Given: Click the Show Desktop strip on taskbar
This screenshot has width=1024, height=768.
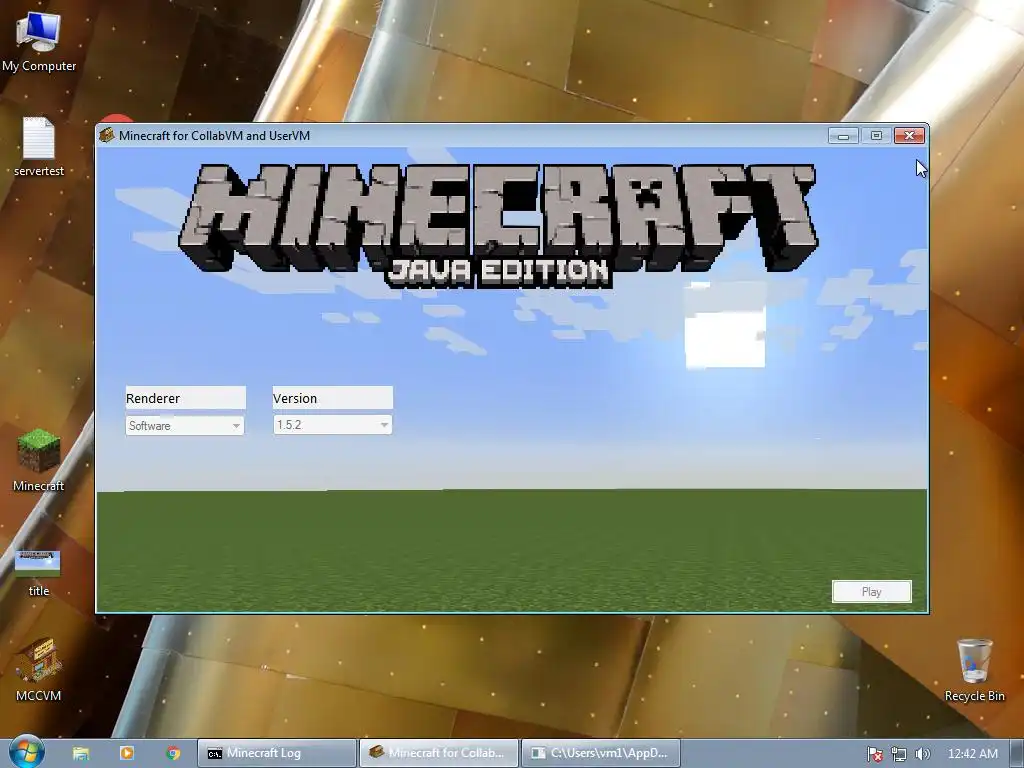Looking at the screenshot, I should tap(1017, 753).
